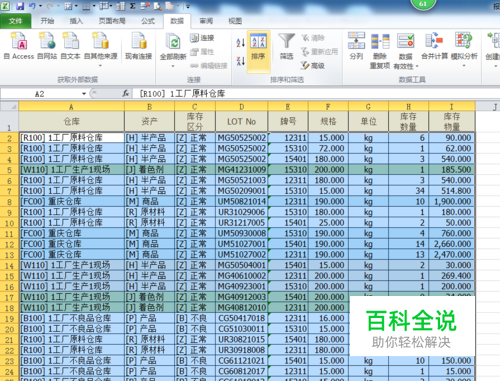Expand the 模拟分析 dropdown arrow

click(x=464, y=66)
